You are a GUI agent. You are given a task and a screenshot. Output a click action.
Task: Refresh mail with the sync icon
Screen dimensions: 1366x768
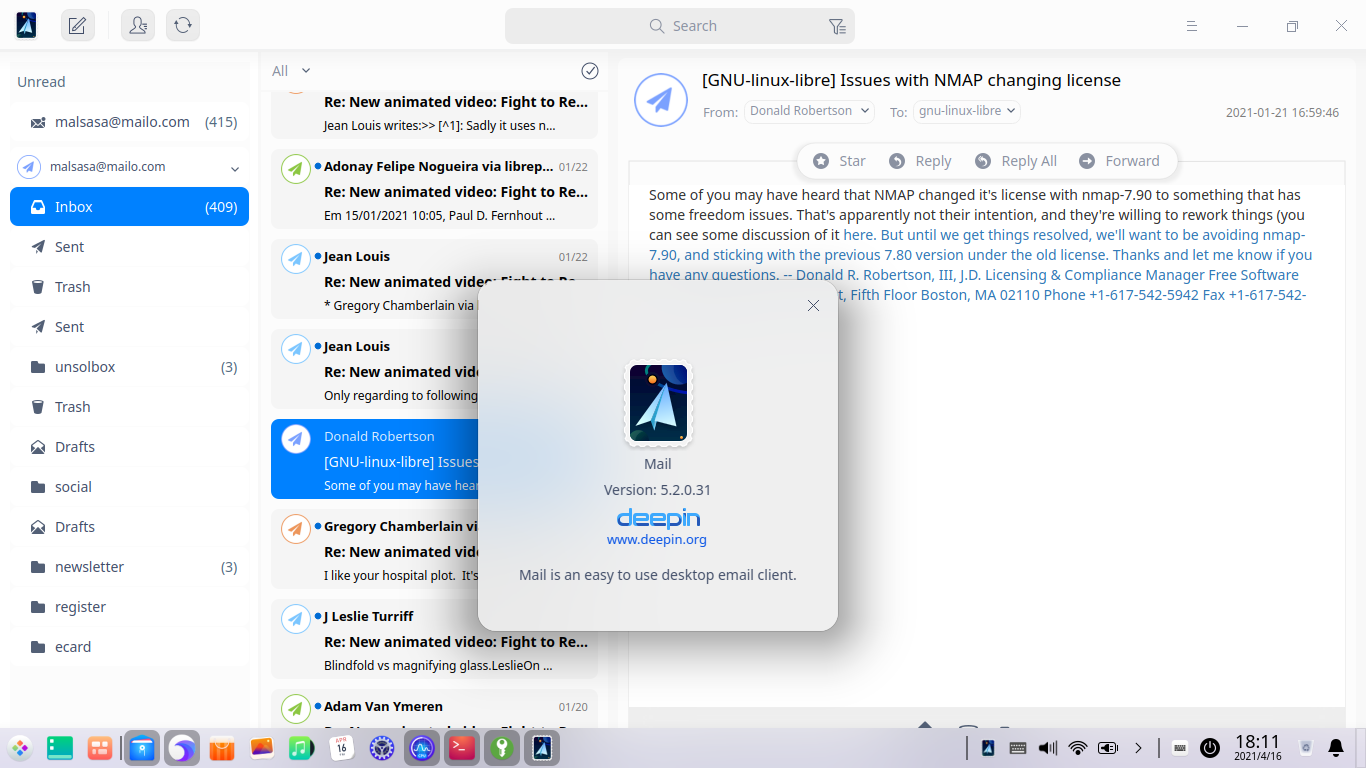[x=183, y=26]
